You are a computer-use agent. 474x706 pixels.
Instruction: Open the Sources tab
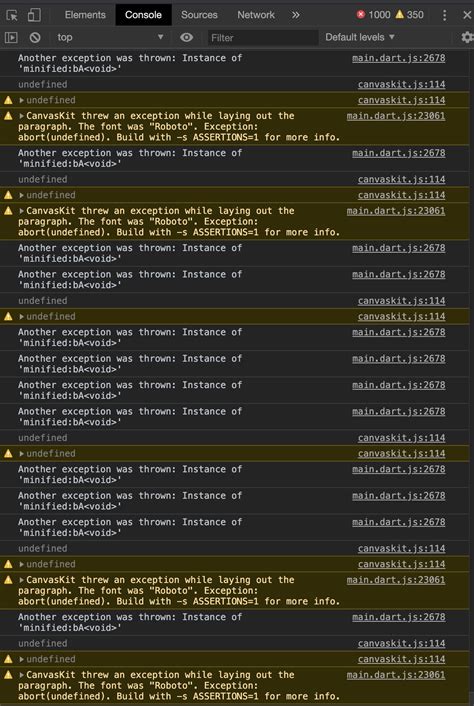(199, 15)
